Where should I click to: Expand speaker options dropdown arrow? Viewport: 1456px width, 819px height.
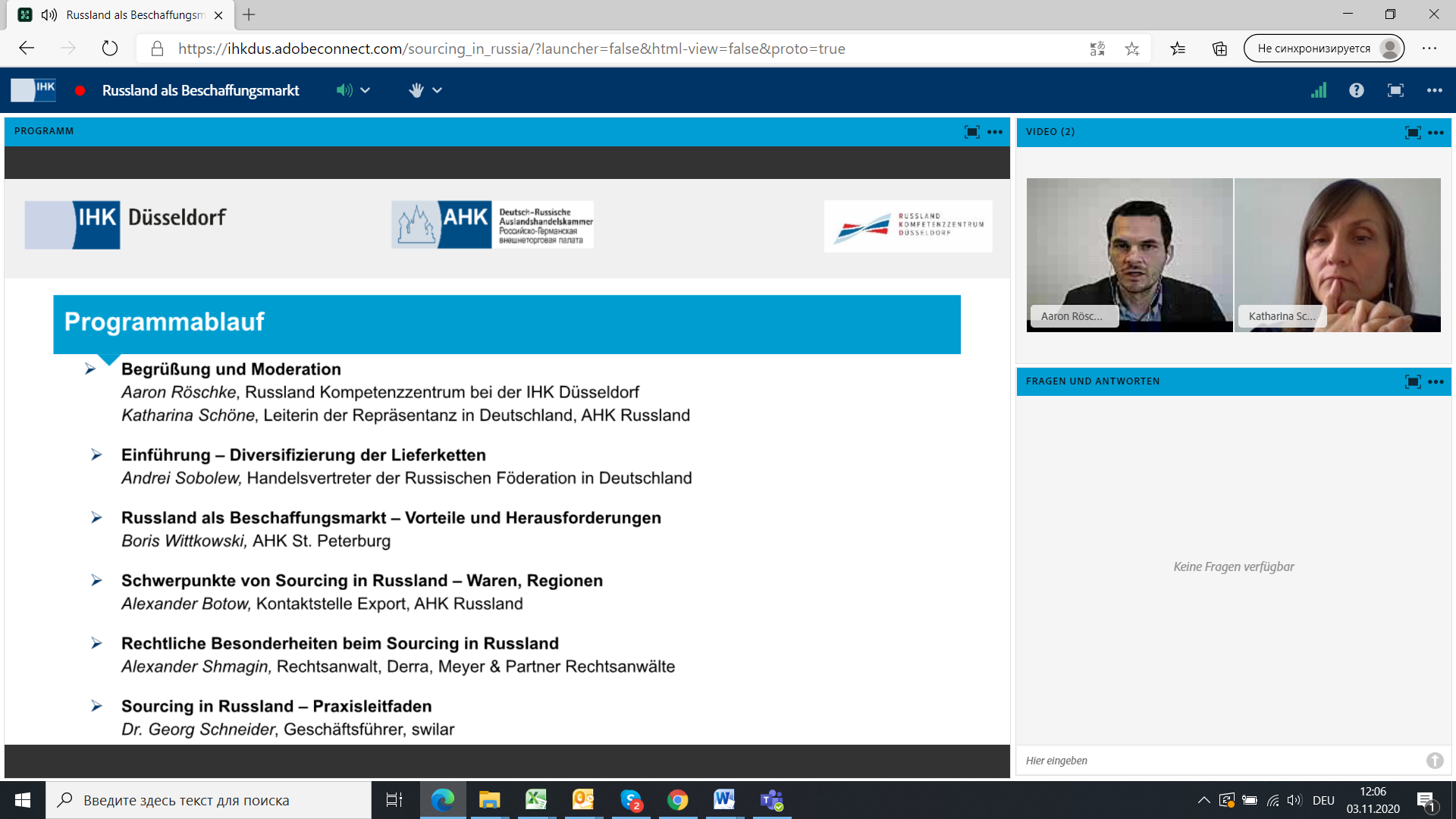[366, 90]
